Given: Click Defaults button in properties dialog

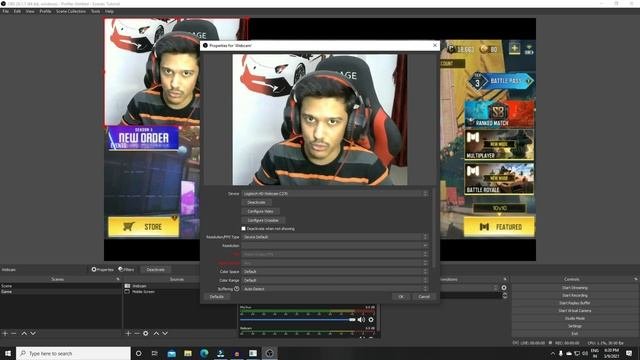Looking at the screenshot, I should [217, 297].
